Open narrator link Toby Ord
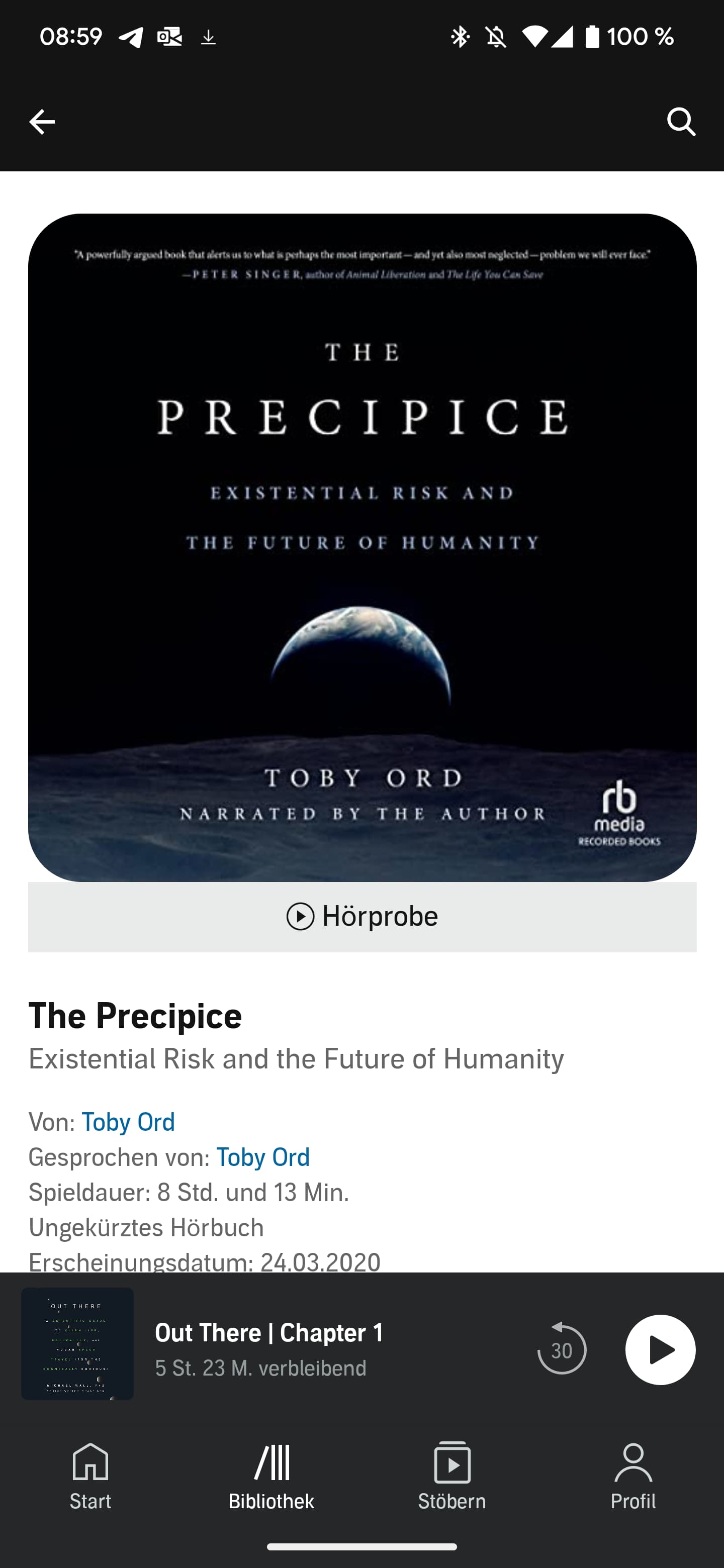This screenshot has height=1568, width=724. coord(263,1157)
